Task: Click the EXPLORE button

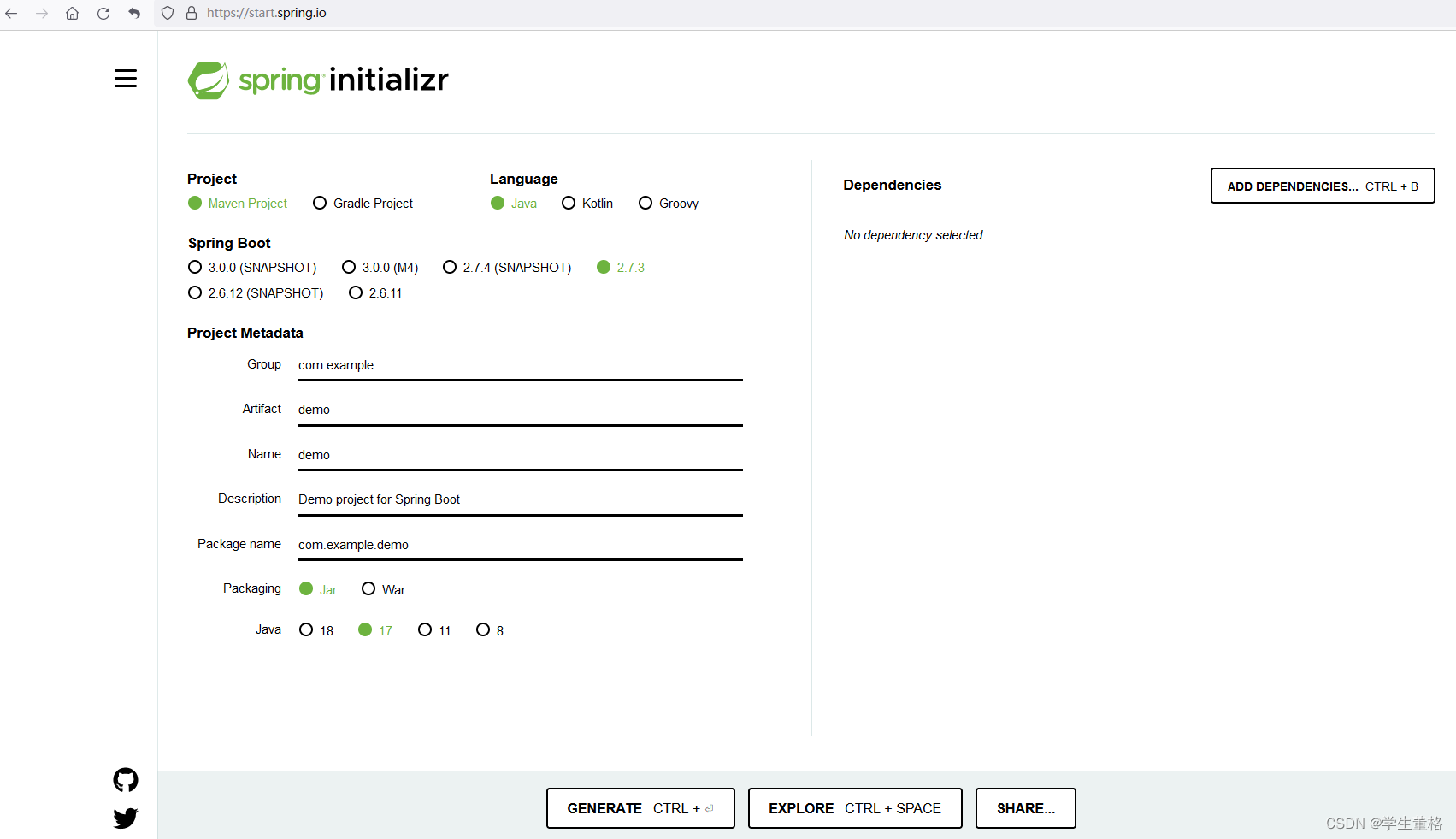Action: (x=854, y=808)
